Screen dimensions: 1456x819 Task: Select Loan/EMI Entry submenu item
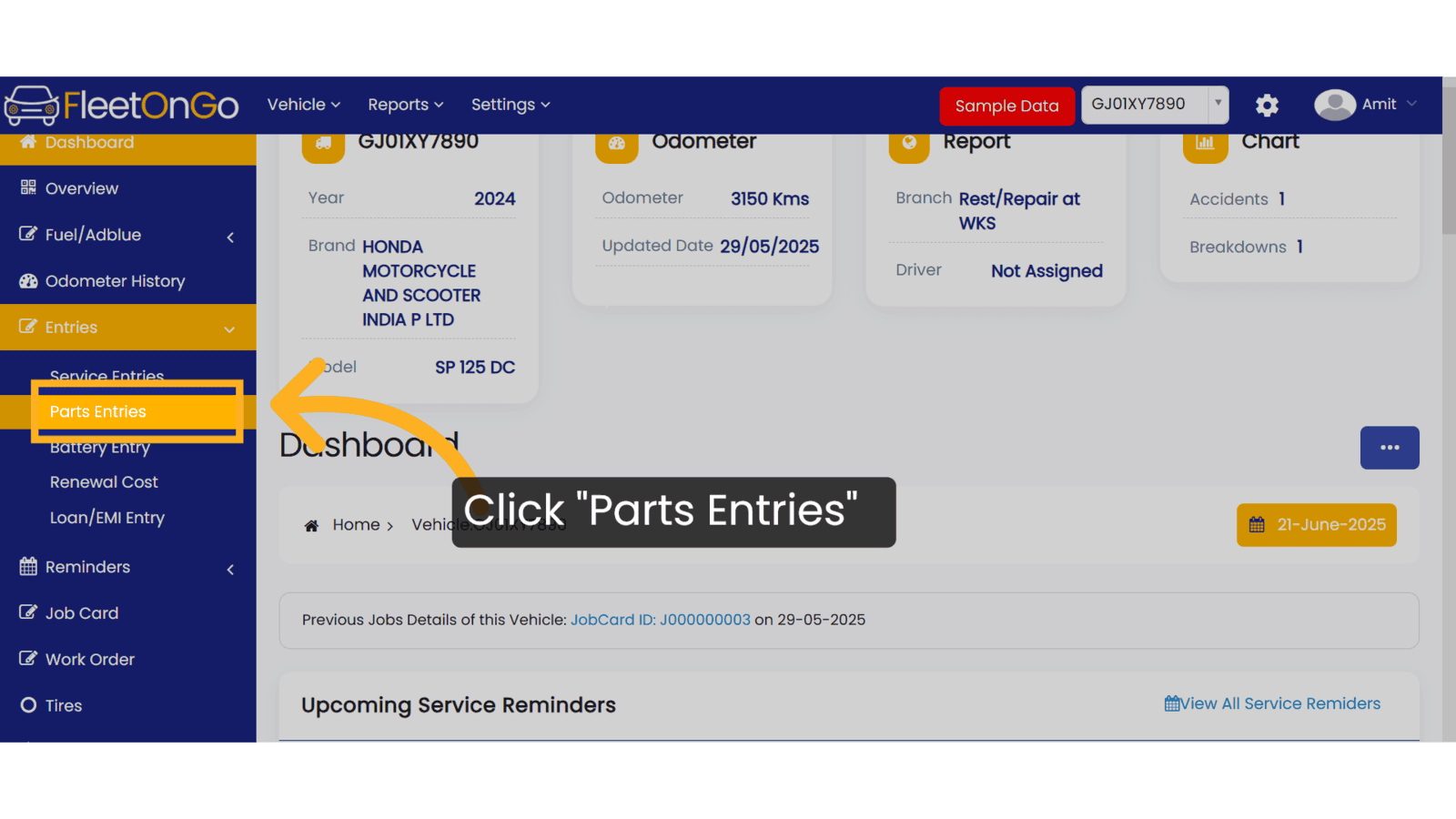pos(107,518)
